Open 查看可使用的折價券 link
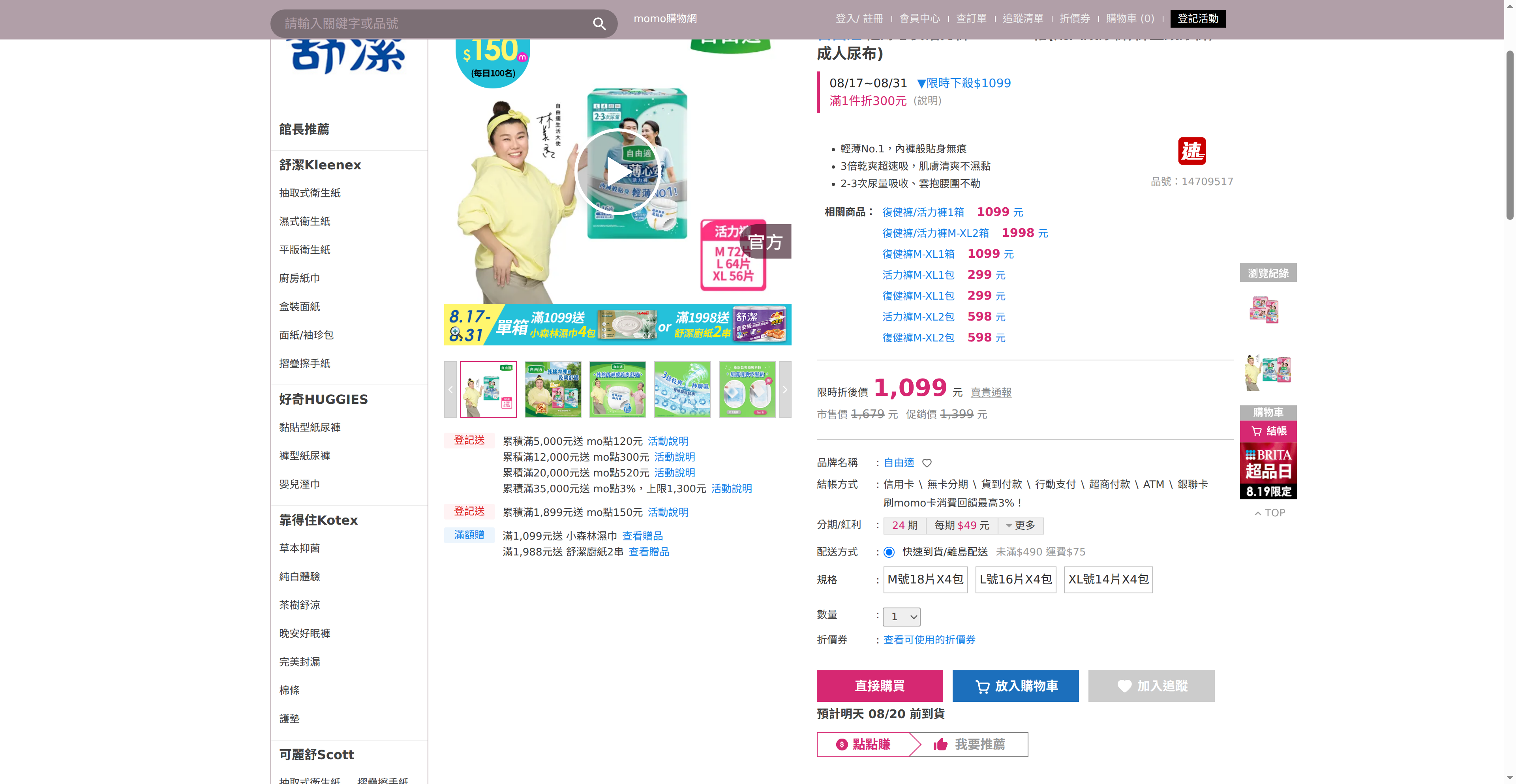The height and width of the screenshot is (784, 1516). click(929, 640)
